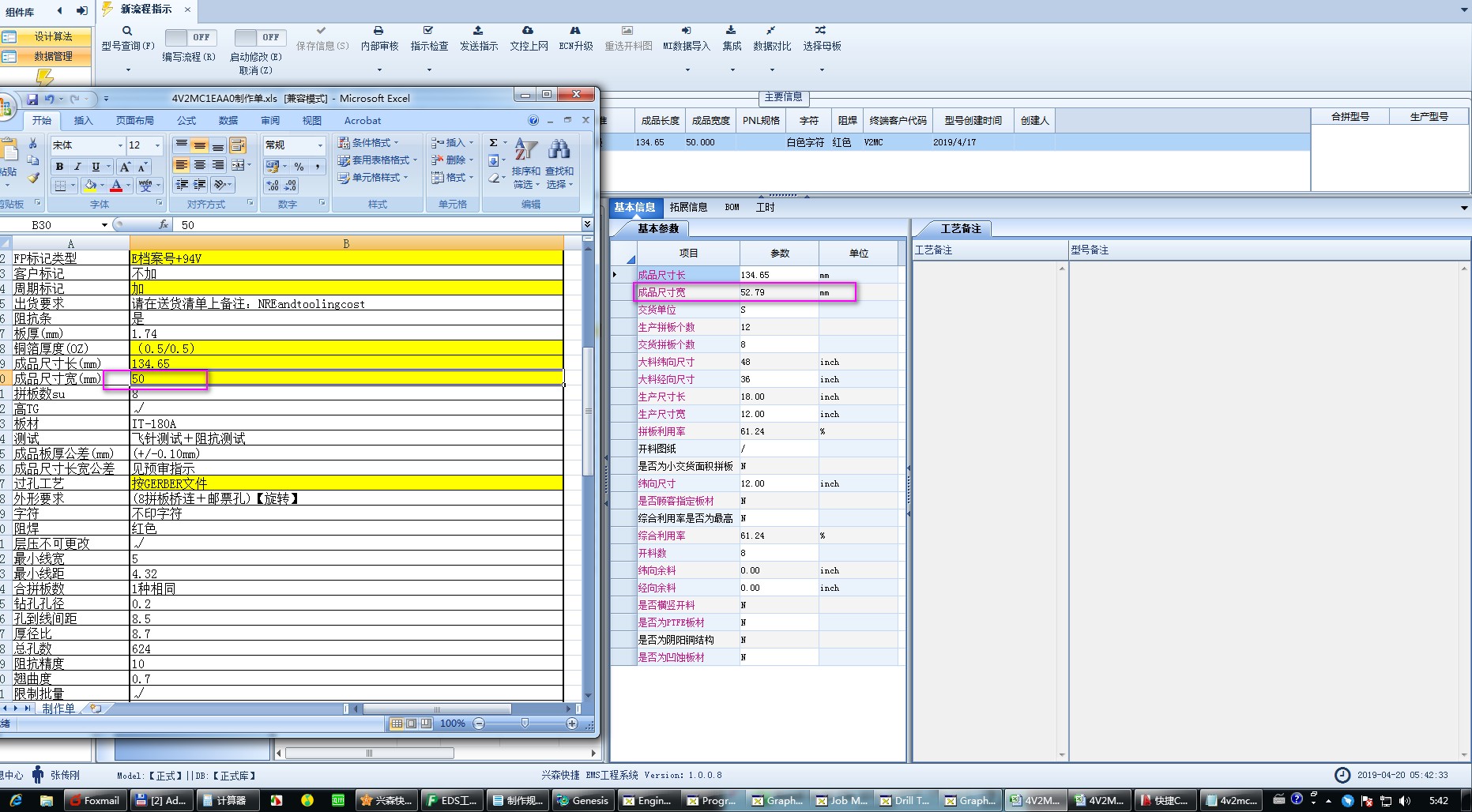This screenshot has height=812, width=1472.
Task: Click the 文控上网 cloud icon
Action: (528, 30)
